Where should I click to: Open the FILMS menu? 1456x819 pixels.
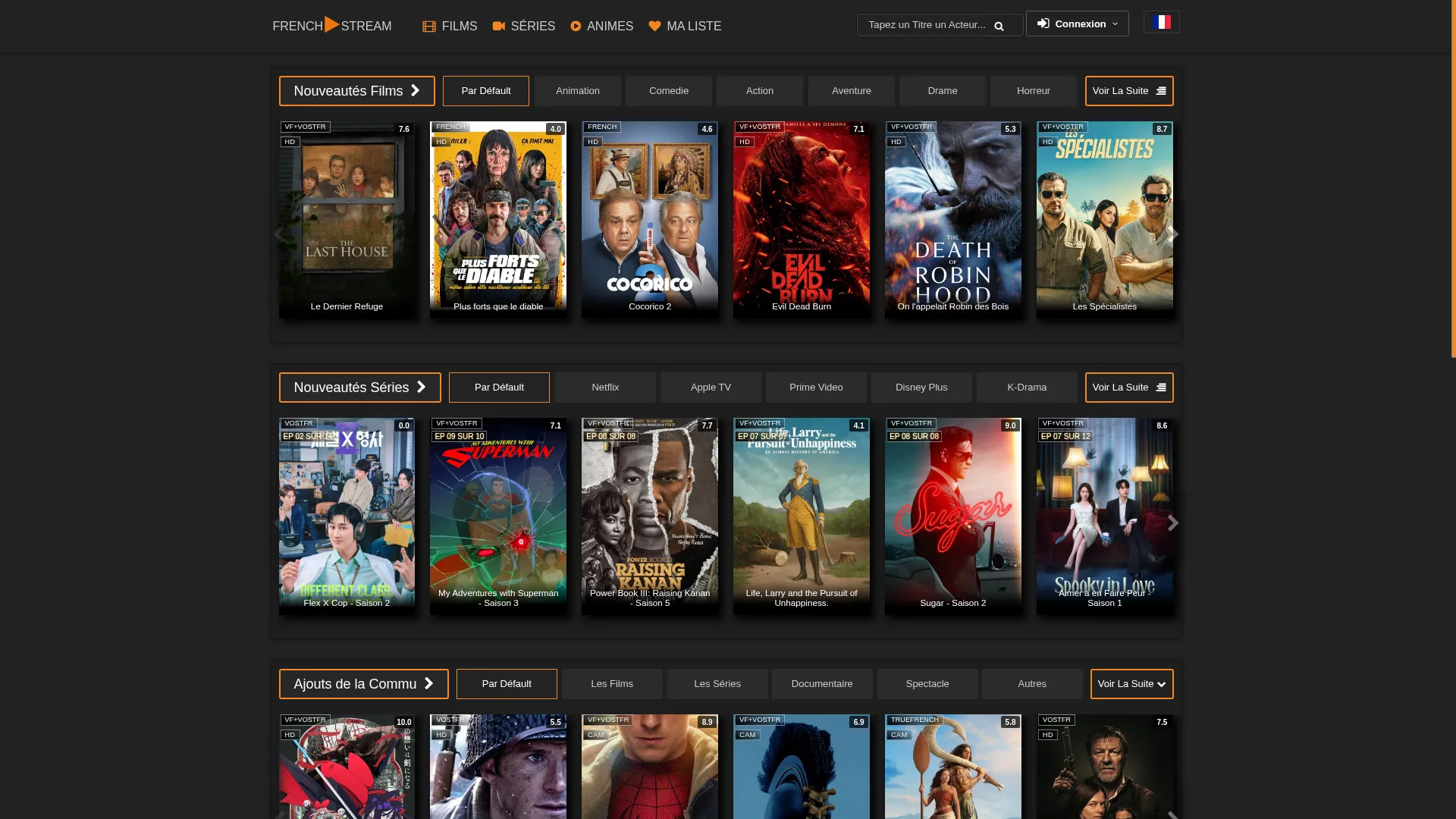click(x=450, y=26)
